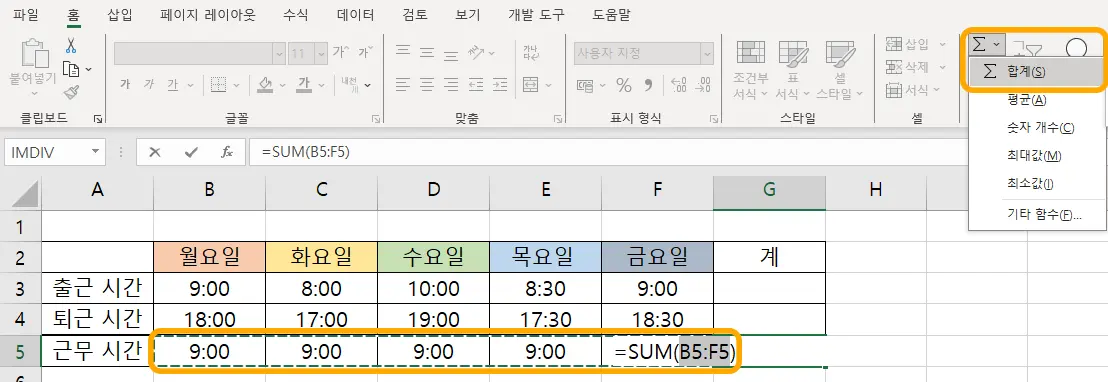Click the middle align icon

pyautogui.click(x=427, y=51)
